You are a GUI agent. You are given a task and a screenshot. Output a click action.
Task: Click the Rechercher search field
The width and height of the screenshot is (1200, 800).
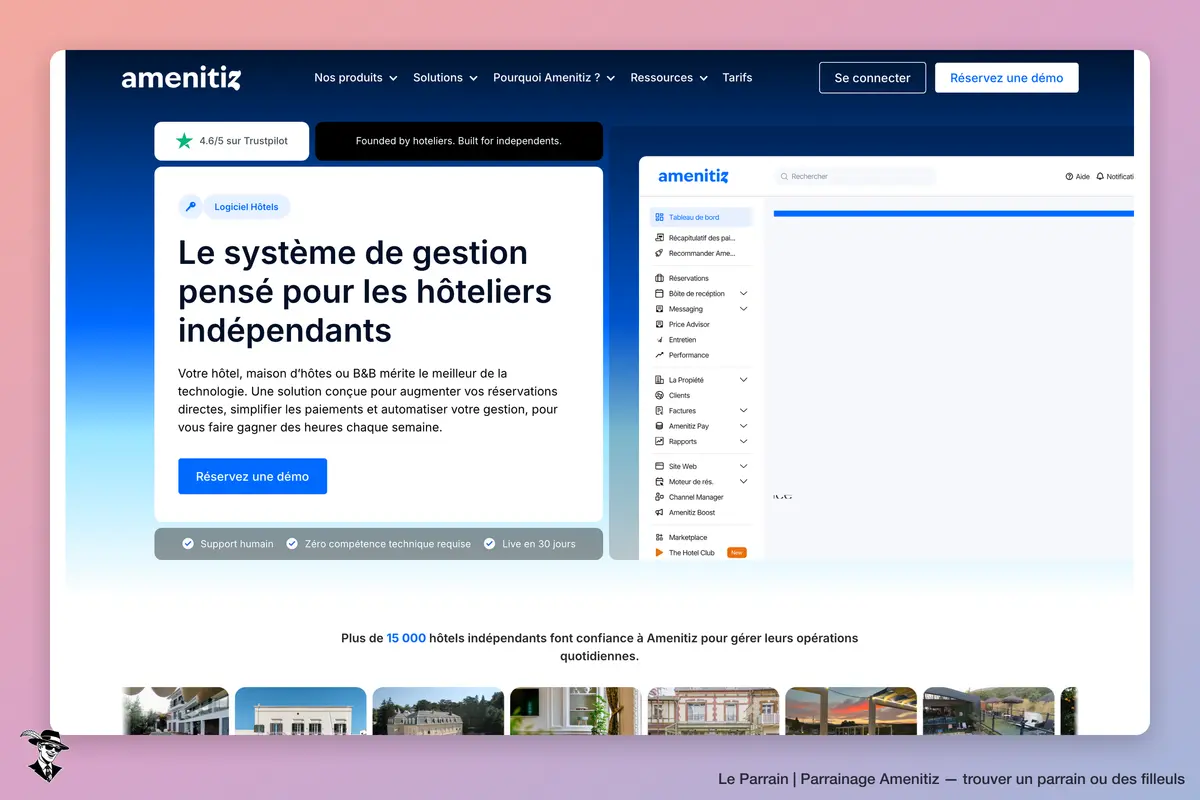point(855,176)
